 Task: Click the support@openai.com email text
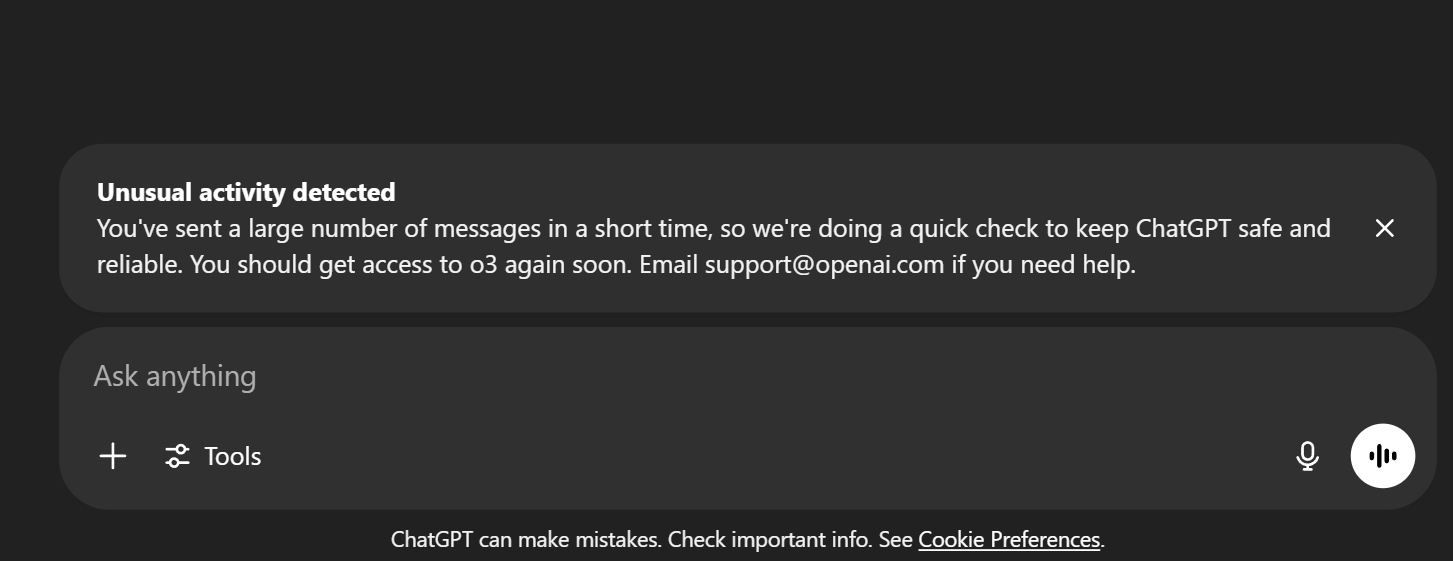824,265
